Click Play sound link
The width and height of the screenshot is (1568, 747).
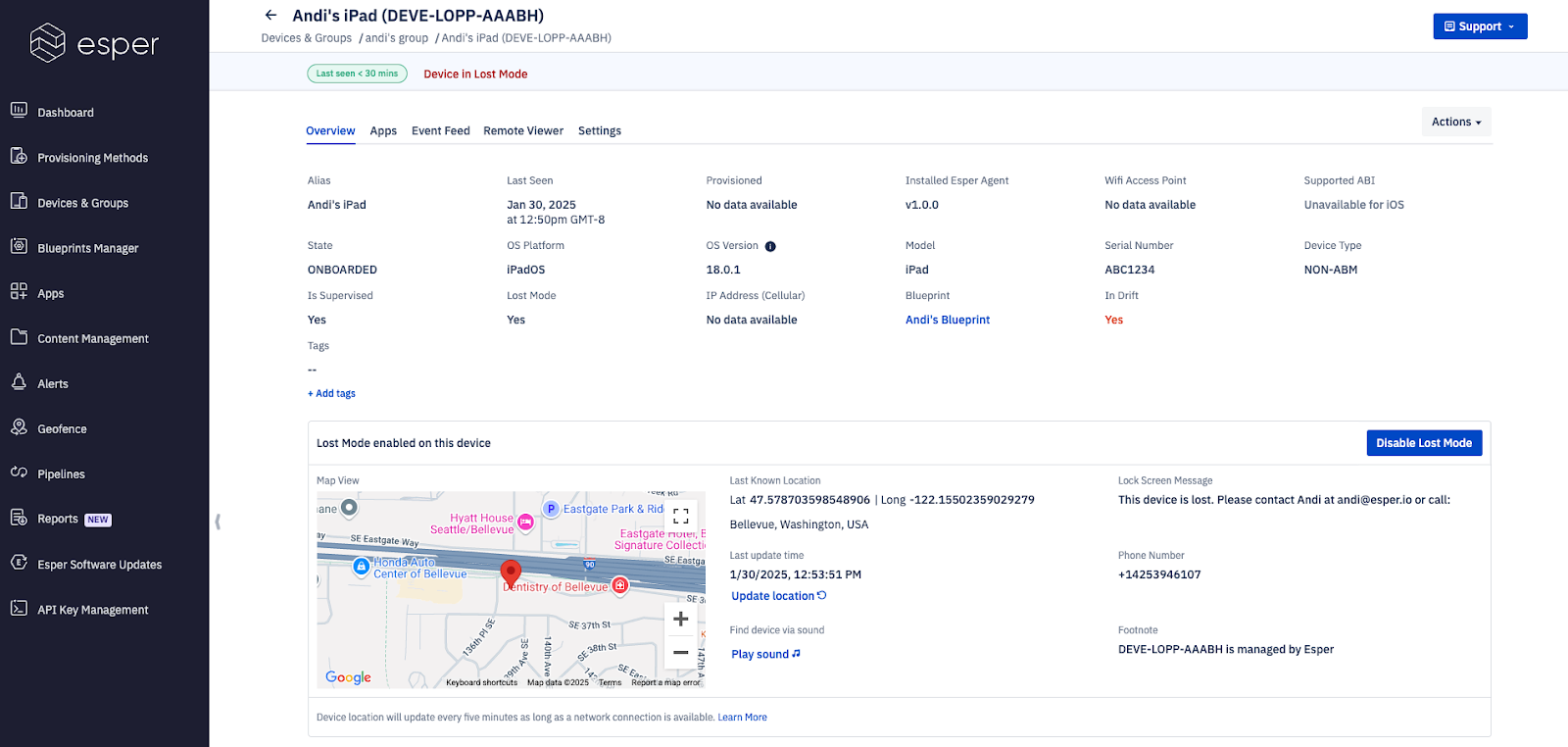coord(765,654)
